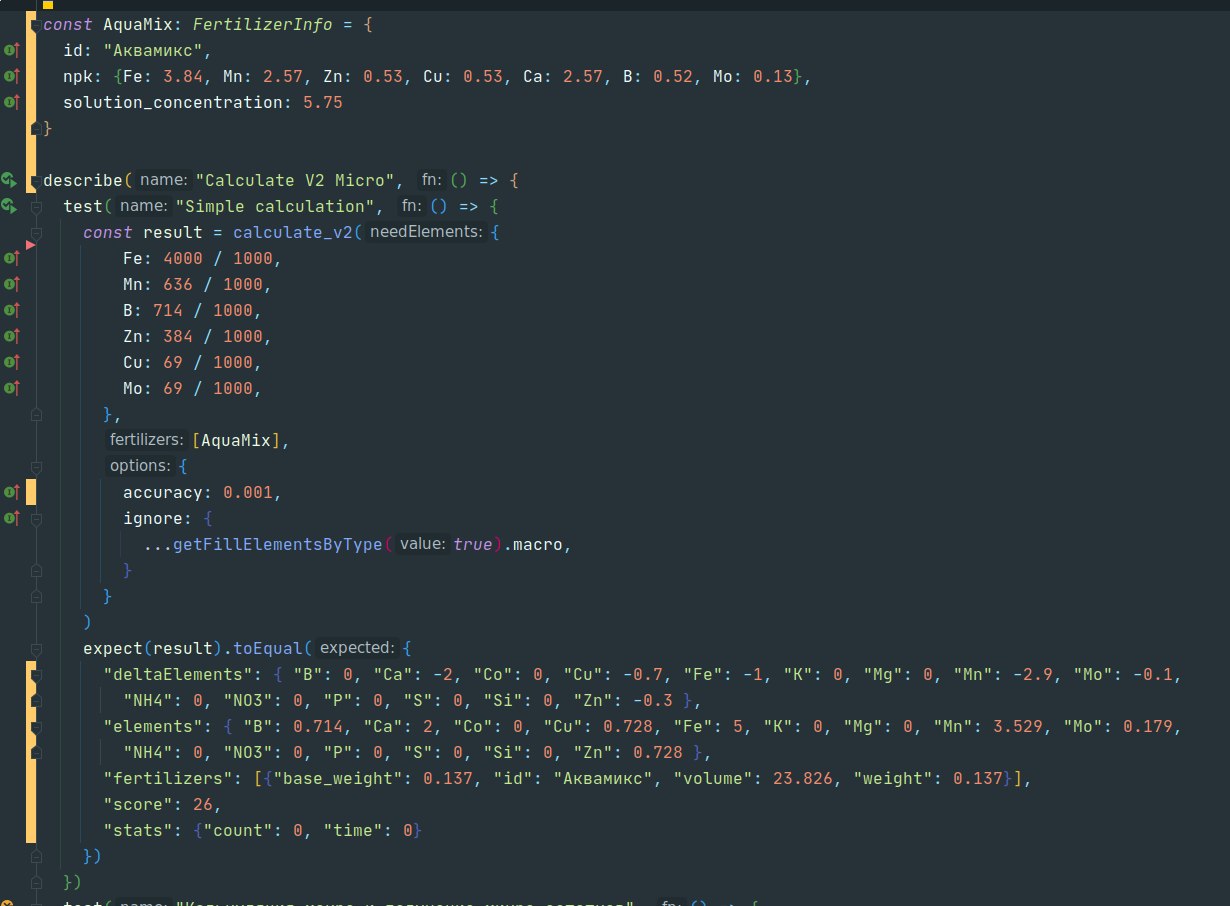Click [AquaMix] in the fertilizers argument
This screenshot has height=906, width=1230.
(236, 440)
